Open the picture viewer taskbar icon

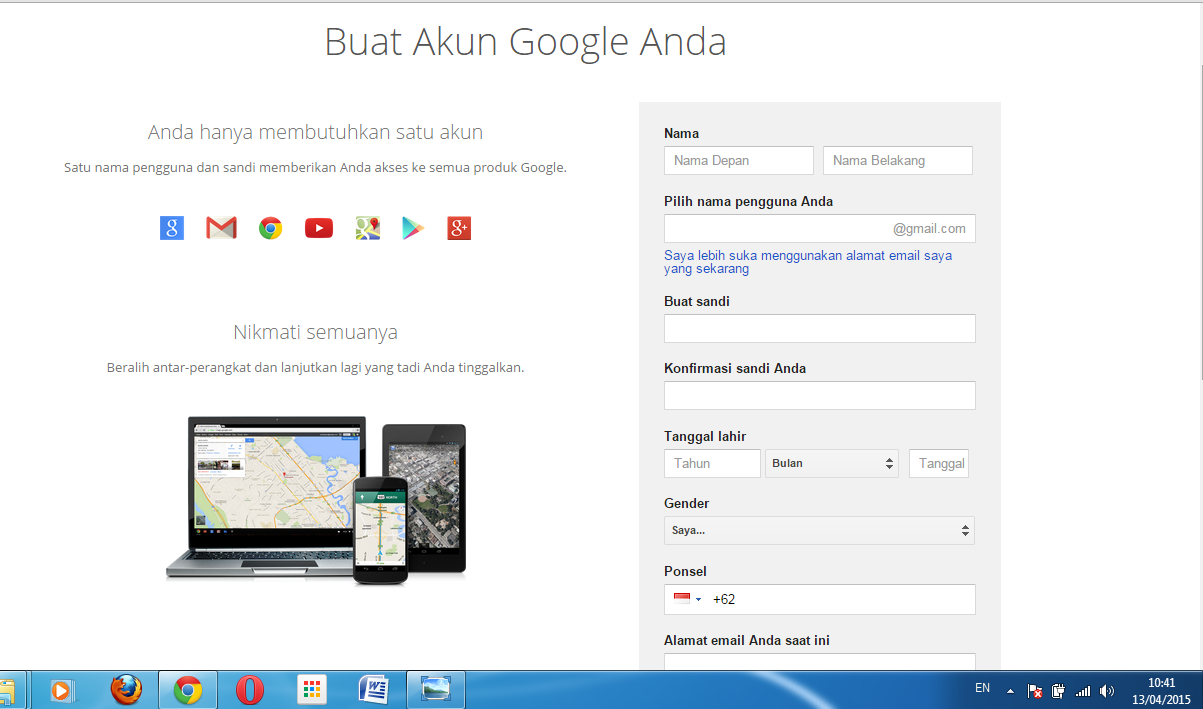point(436,690)
